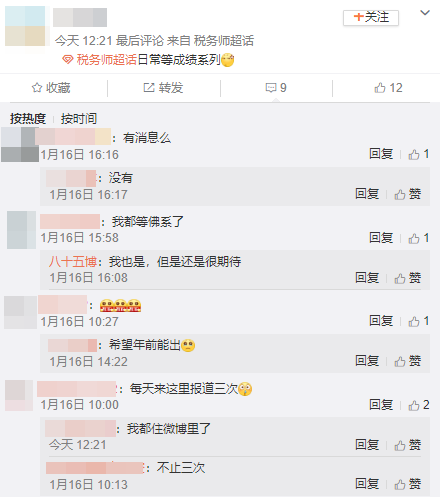Image resolution: width=440 pixels, height=497 pixels.
Task: Open the post author's avatar thumbnail
Action: pyautogui.click(x=25, y=26)
